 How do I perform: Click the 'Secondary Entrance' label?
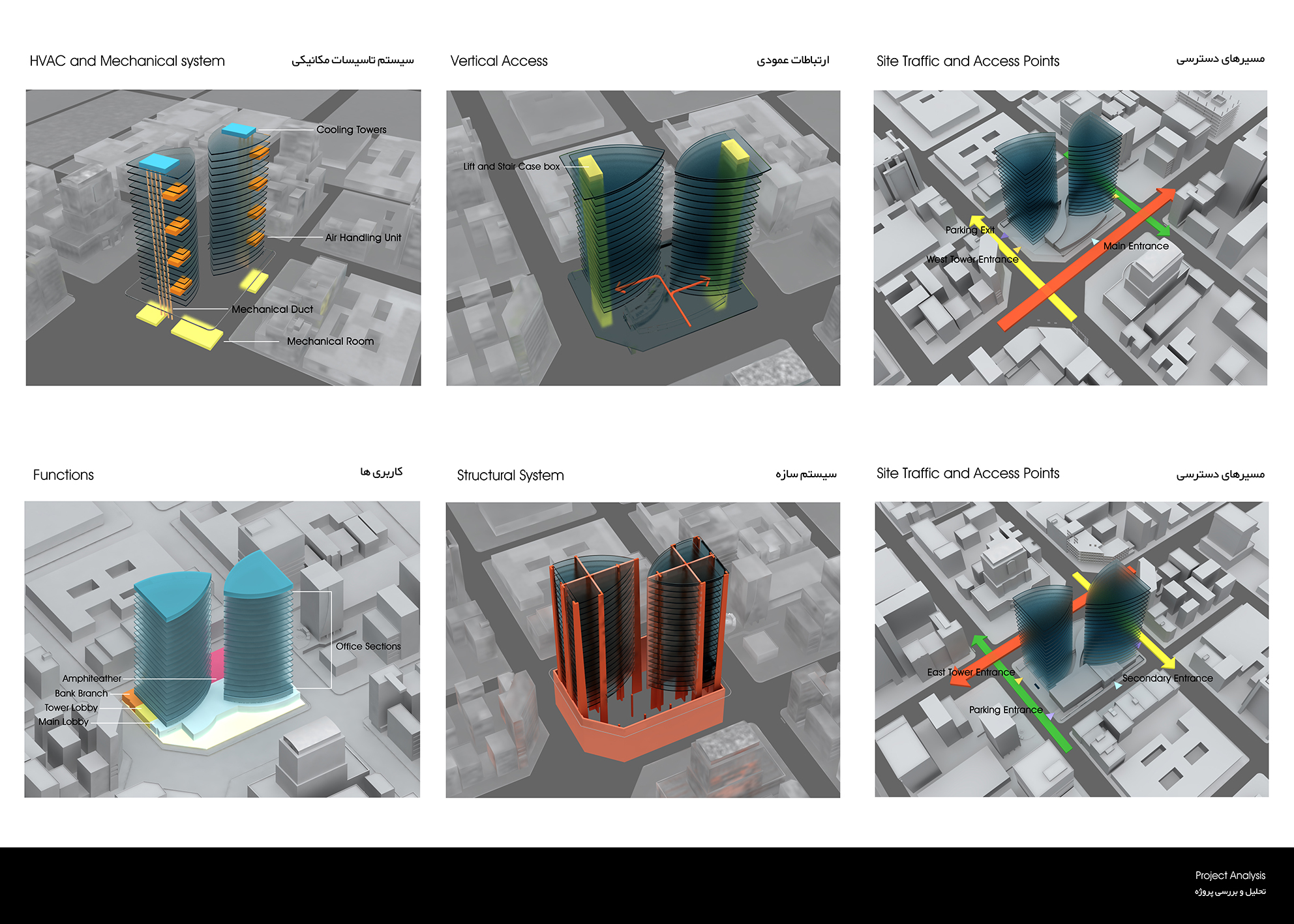(1167, 678)
